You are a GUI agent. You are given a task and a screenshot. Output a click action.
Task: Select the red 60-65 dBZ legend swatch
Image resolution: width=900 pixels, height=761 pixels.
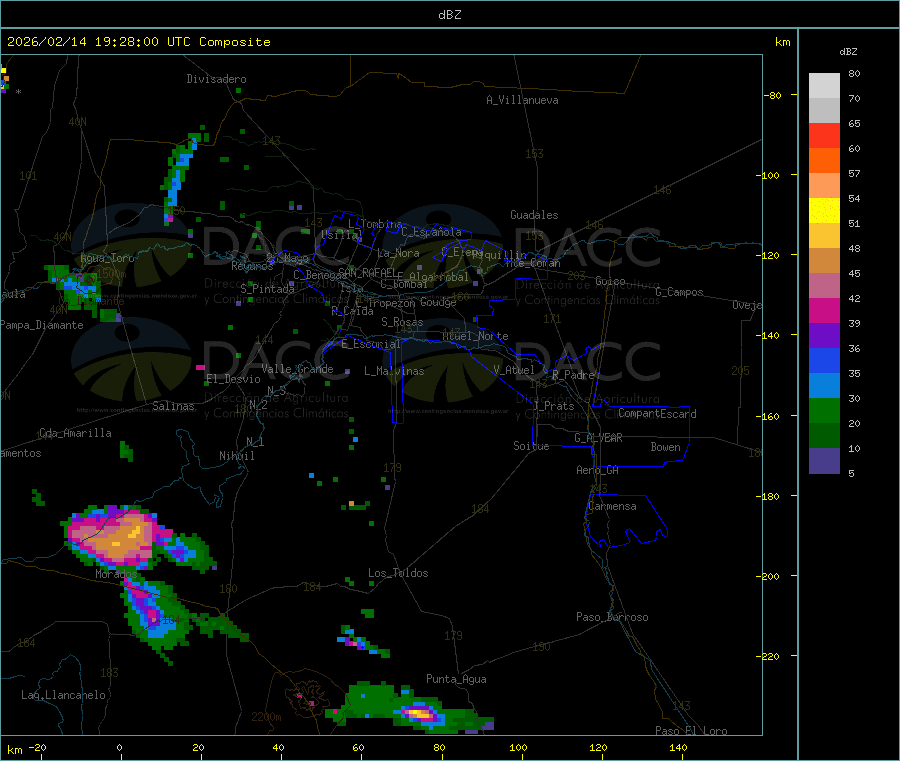pos(824,135)
